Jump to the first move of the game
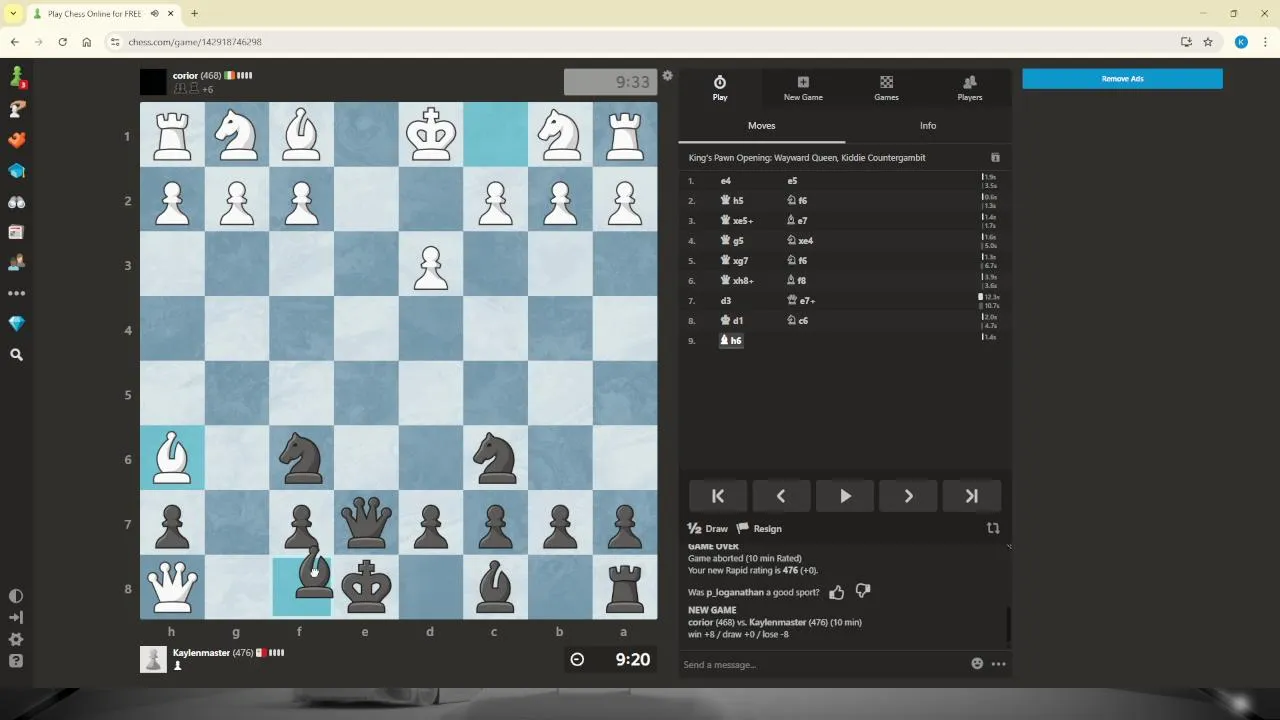 point(717,496)
